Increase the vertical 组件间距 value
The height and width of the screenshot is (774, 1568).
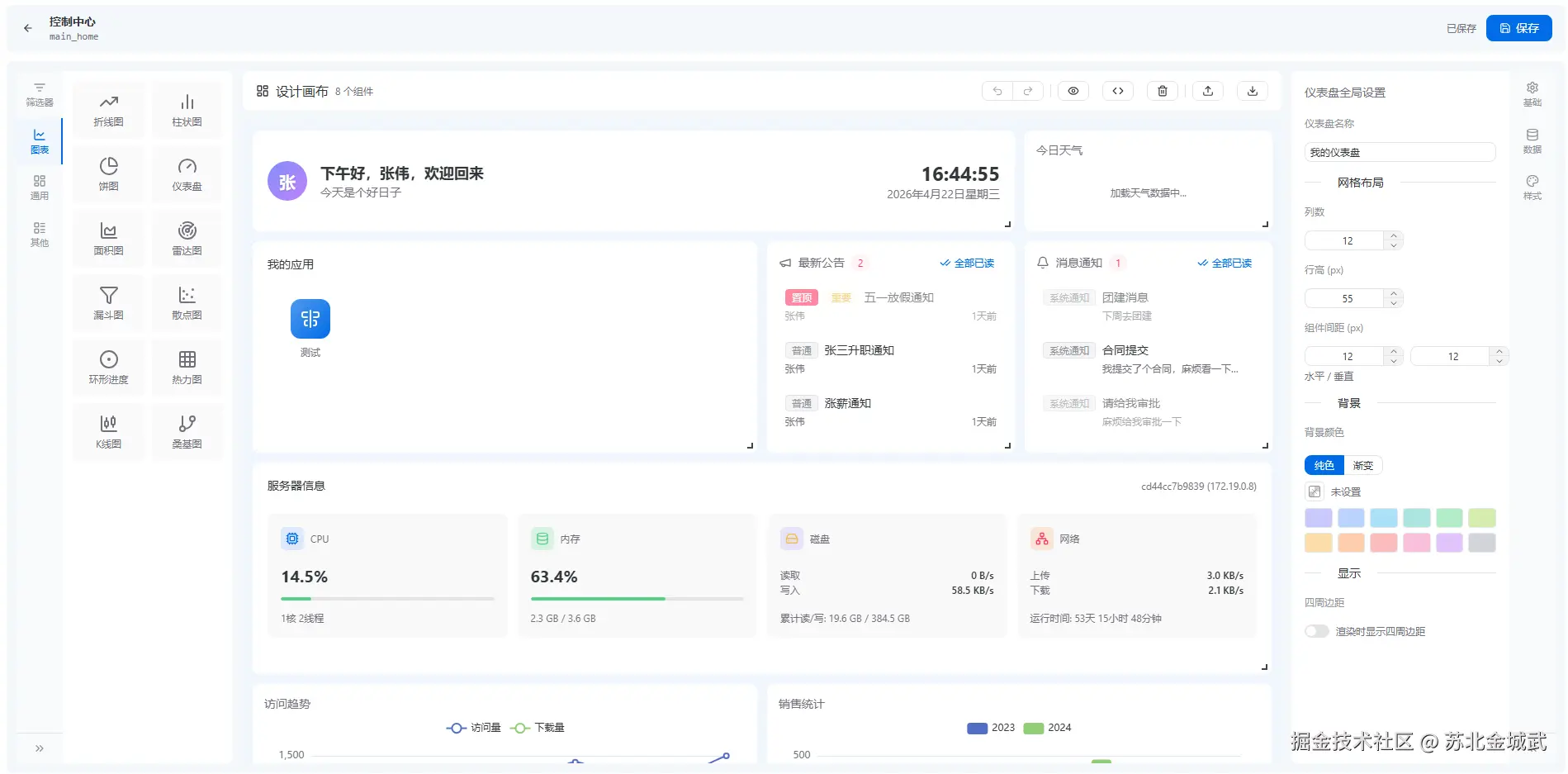[1499, 351]
